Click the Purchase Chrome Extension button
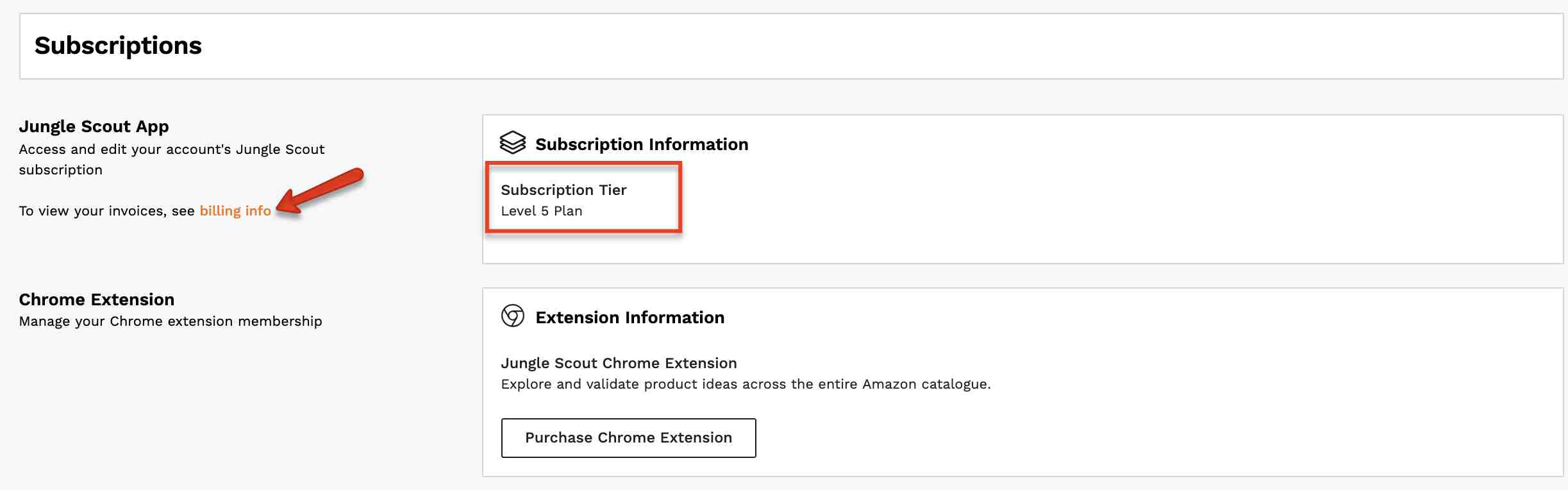 [628, 438]
